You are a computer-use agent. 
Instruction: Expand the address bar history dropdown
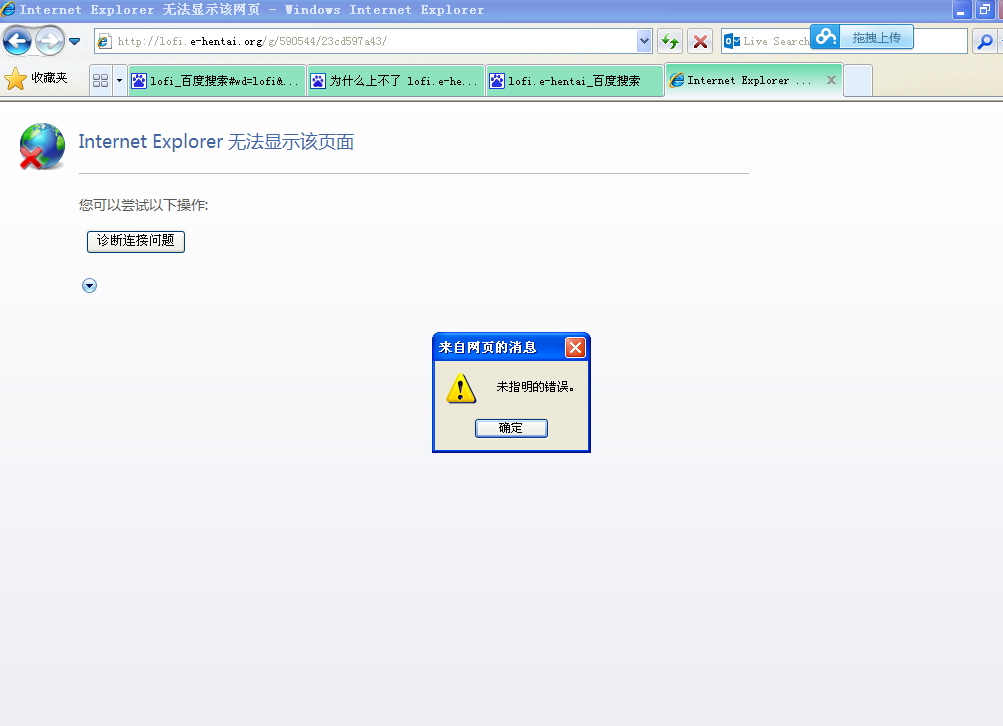(x=644, y=42)
